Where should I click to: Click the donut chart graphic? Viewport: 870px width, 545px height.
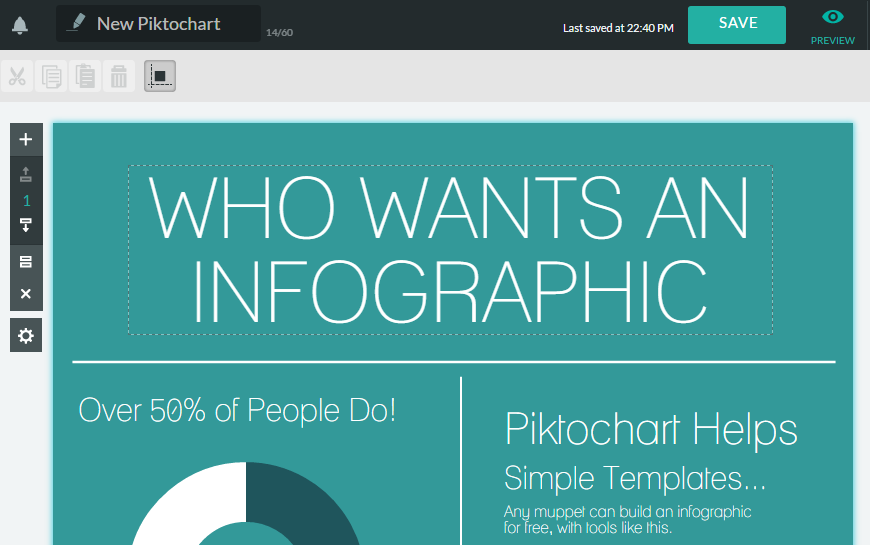[246, 504]
